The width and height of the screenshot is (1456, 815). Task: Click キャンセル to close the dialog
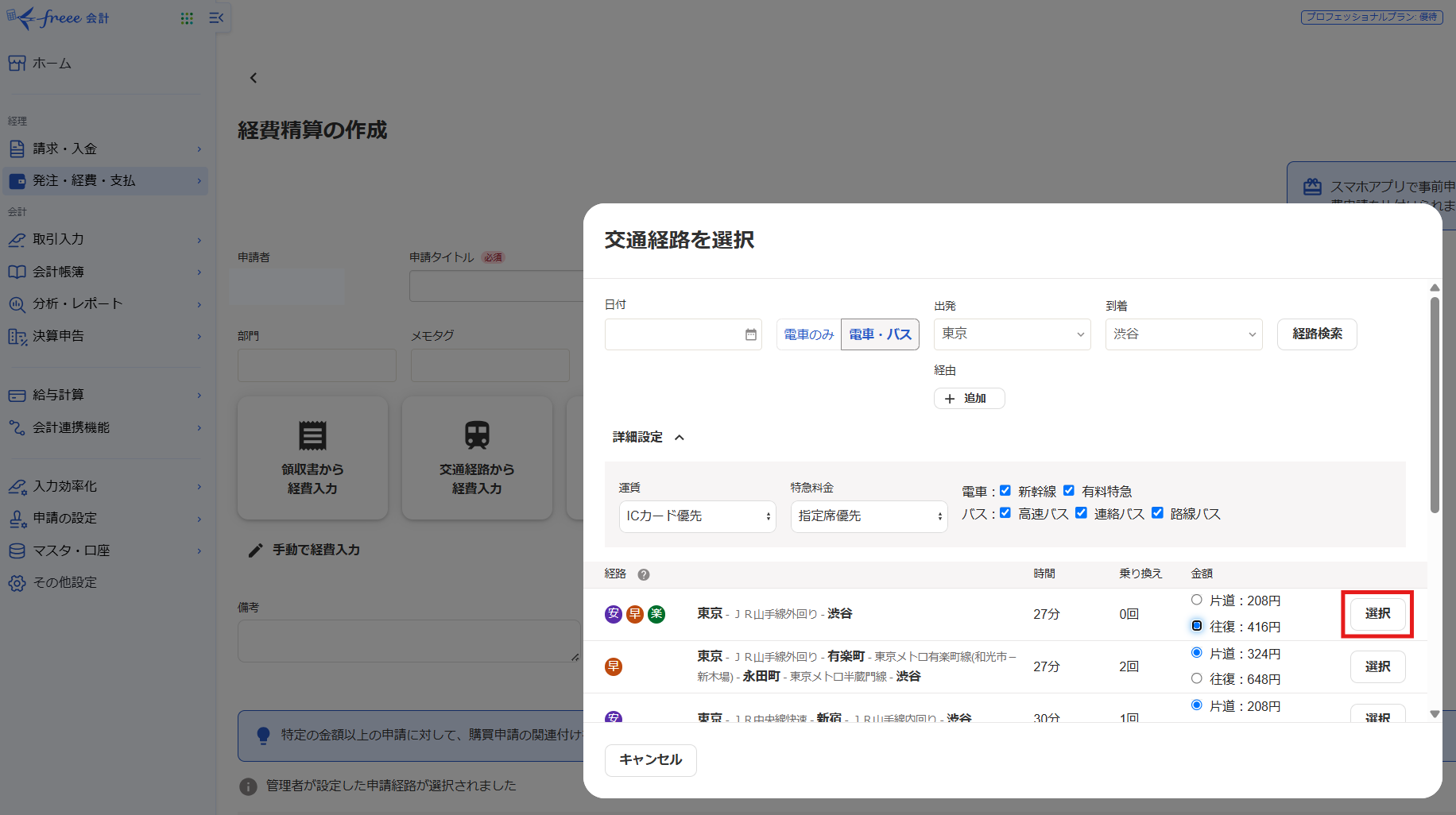650,760
